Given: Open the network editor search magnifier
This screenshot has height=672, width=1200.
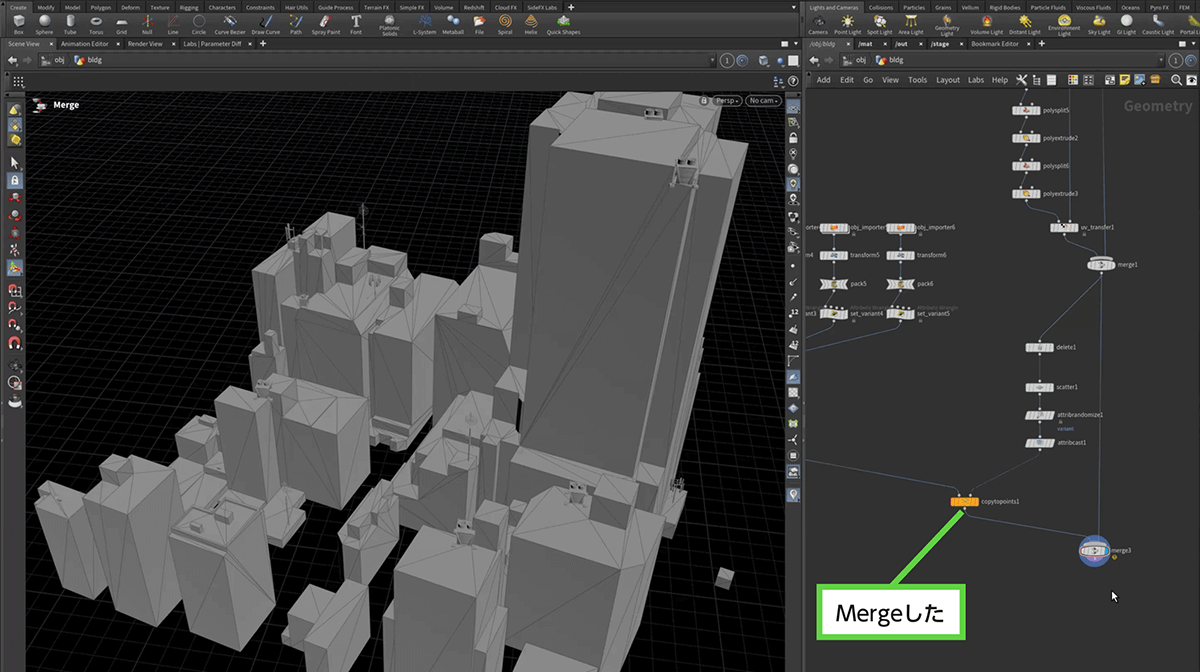Looking at the screenshot, I should (1177, 80).
